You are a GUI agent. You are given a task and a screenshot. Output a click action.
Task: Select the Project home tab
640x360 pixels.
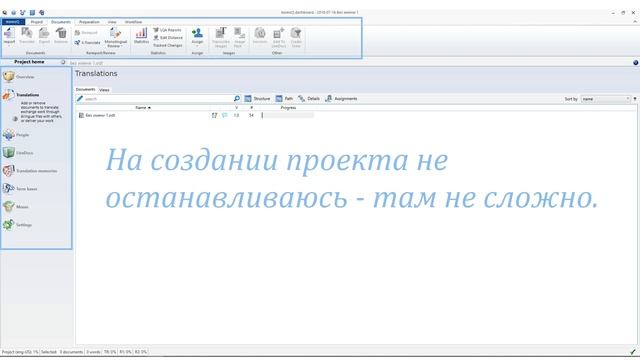coord(29,62)
